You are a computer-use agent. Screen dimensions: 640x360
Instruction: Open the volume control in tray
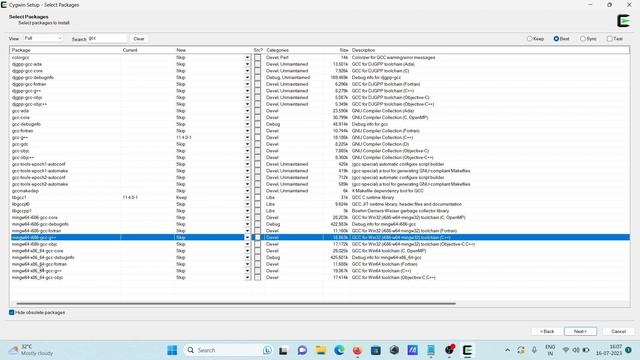pos(576,350)
